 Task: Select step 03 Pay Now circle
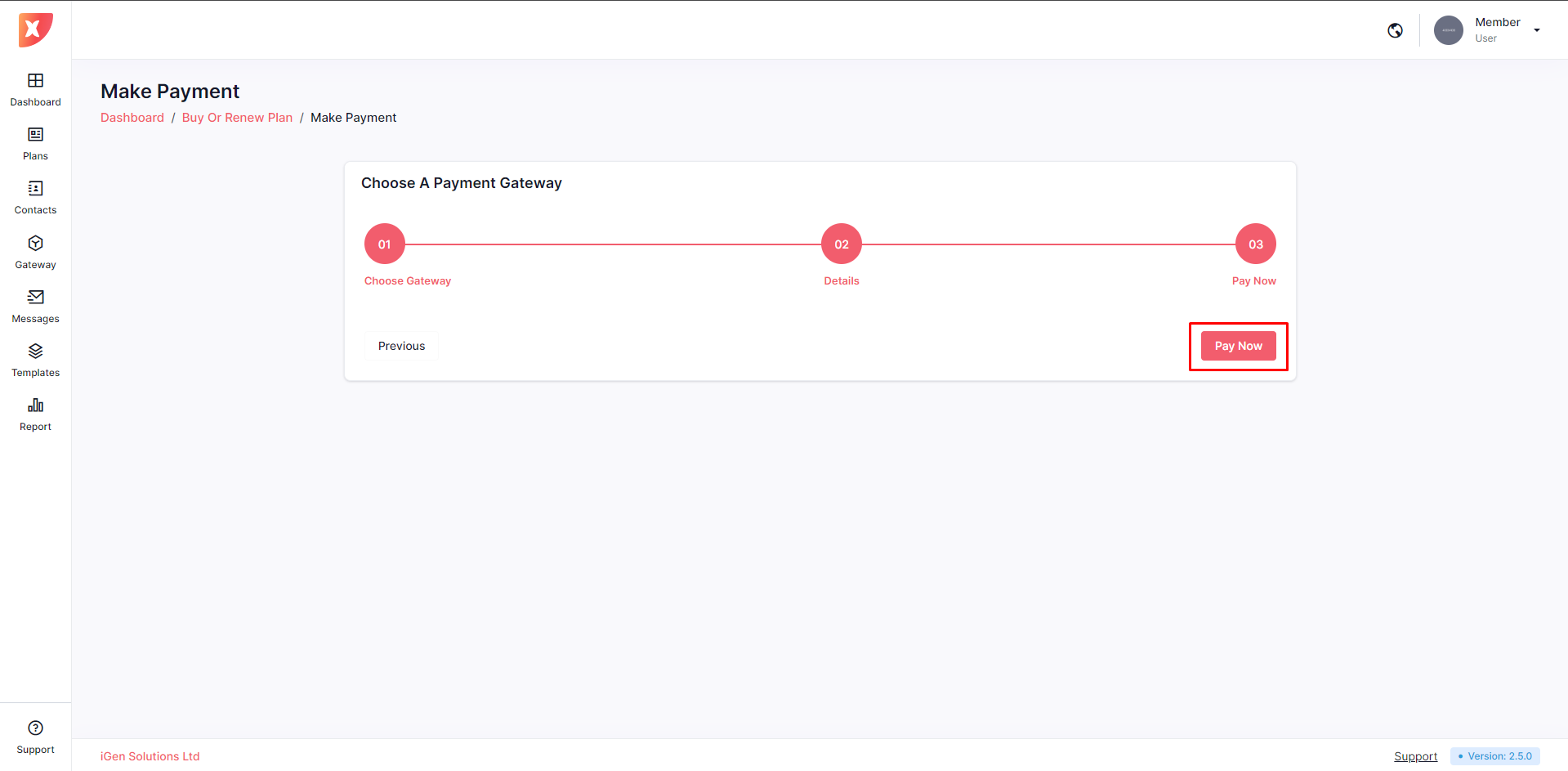[x=1256, y=244]
